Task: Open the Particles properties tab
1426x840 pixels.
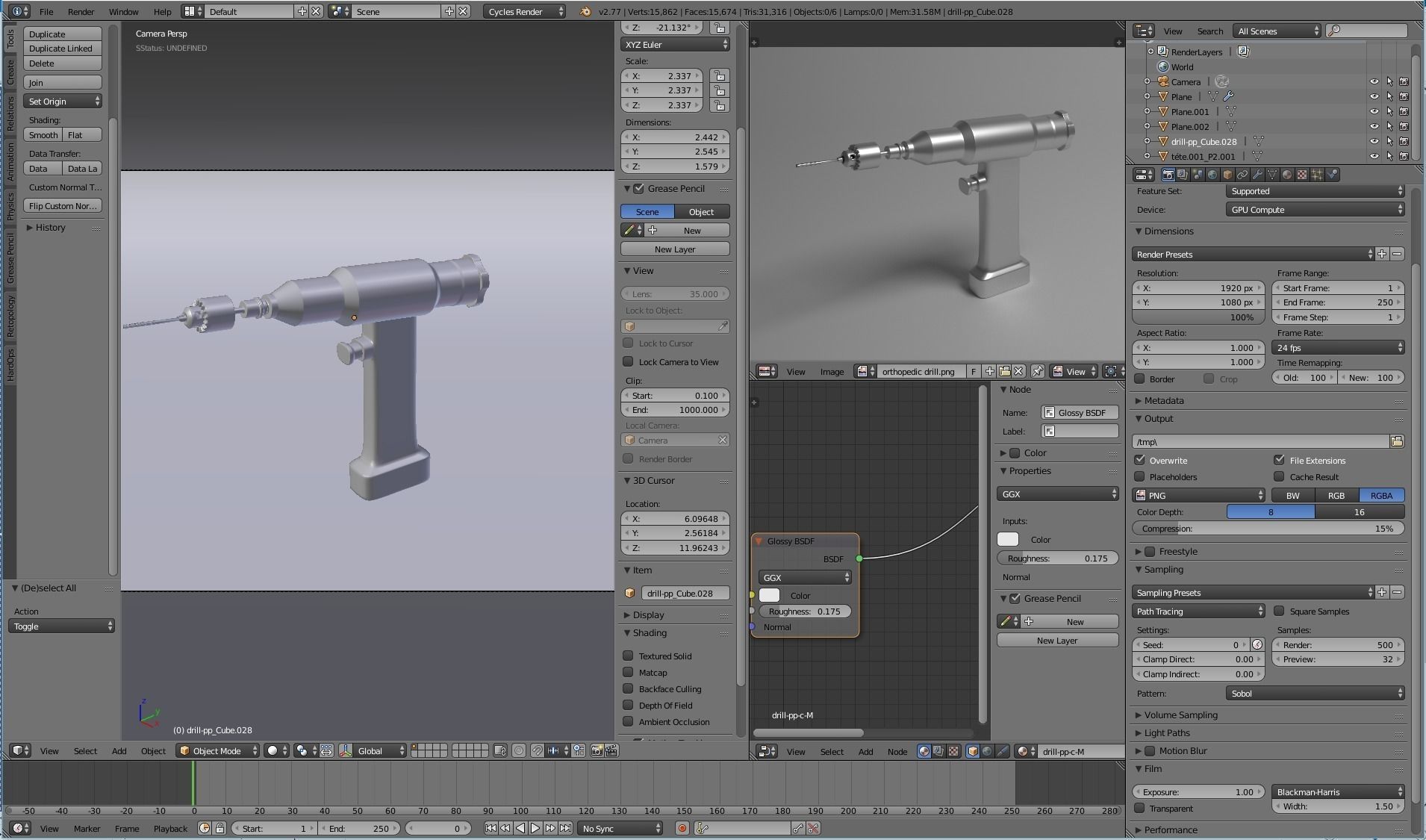Action: [1317, 175]
